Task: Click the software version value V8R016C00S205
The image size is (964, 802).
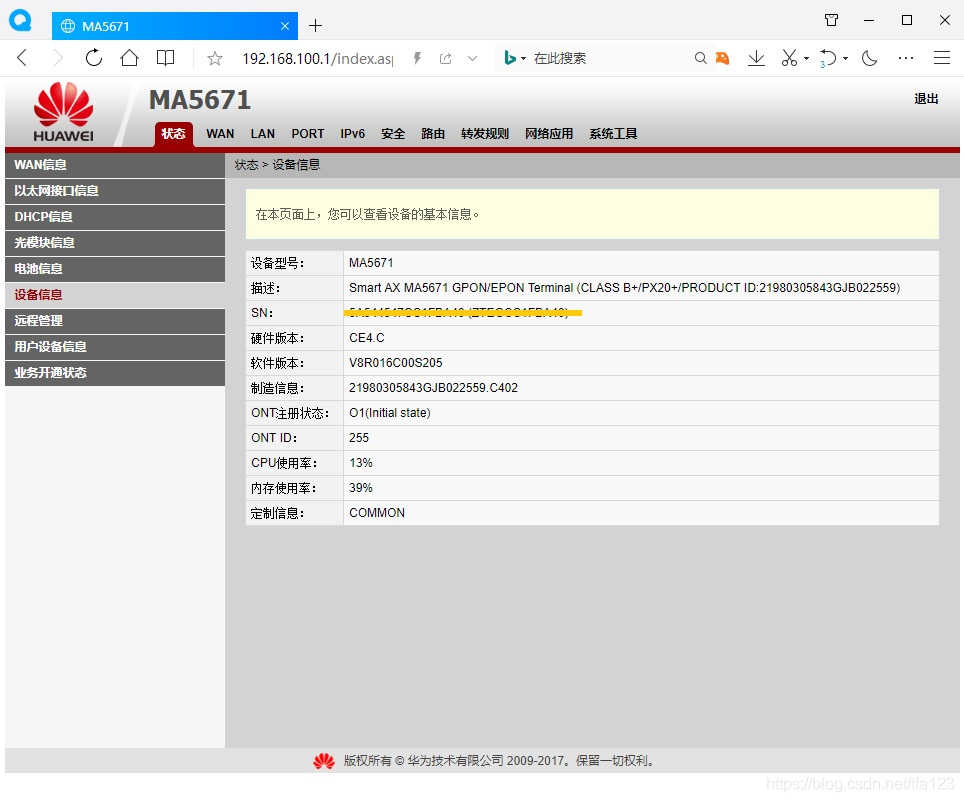Action: click(395, 363)
